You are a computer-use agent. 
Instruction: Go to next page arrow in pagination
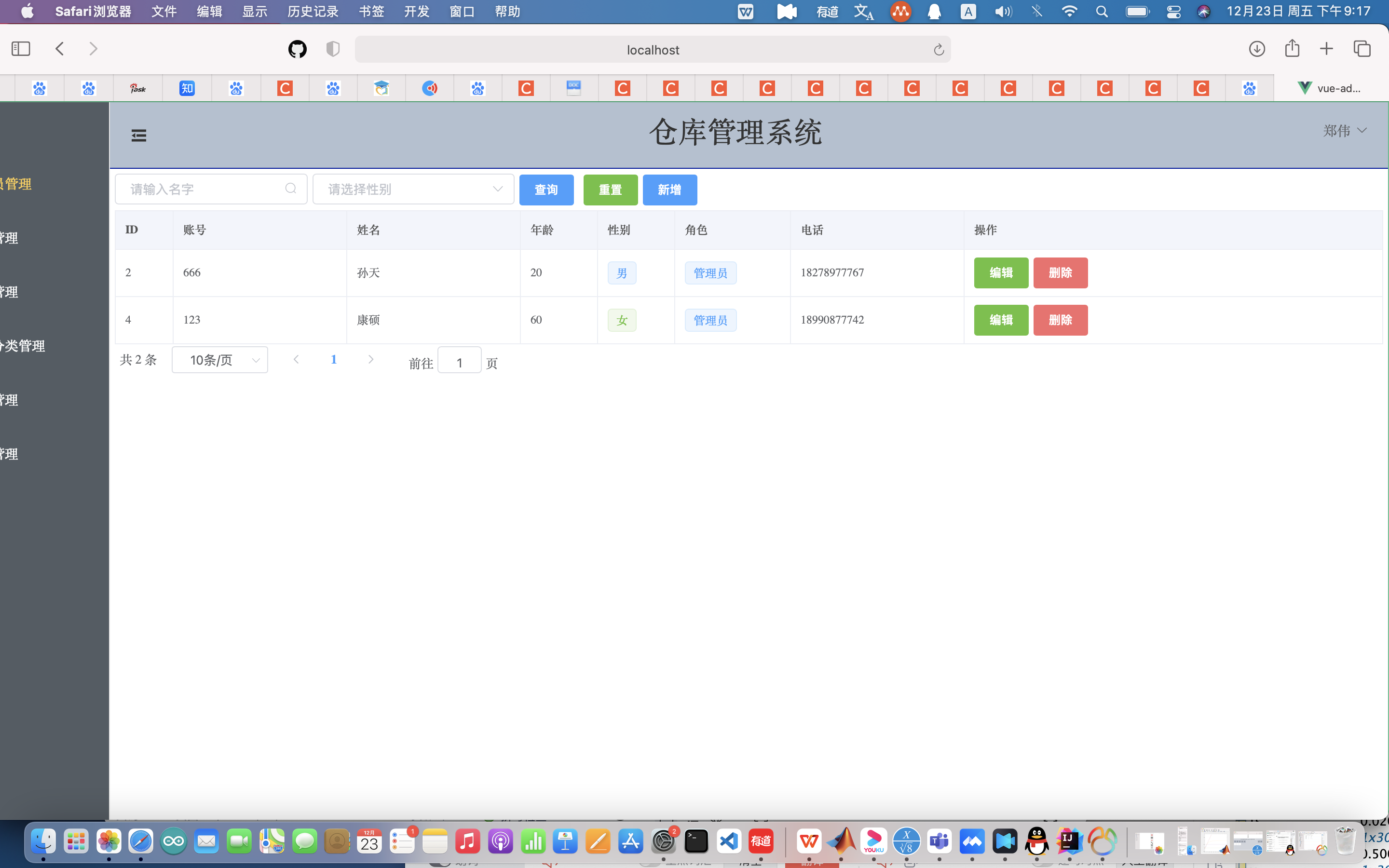click(371, 359)
